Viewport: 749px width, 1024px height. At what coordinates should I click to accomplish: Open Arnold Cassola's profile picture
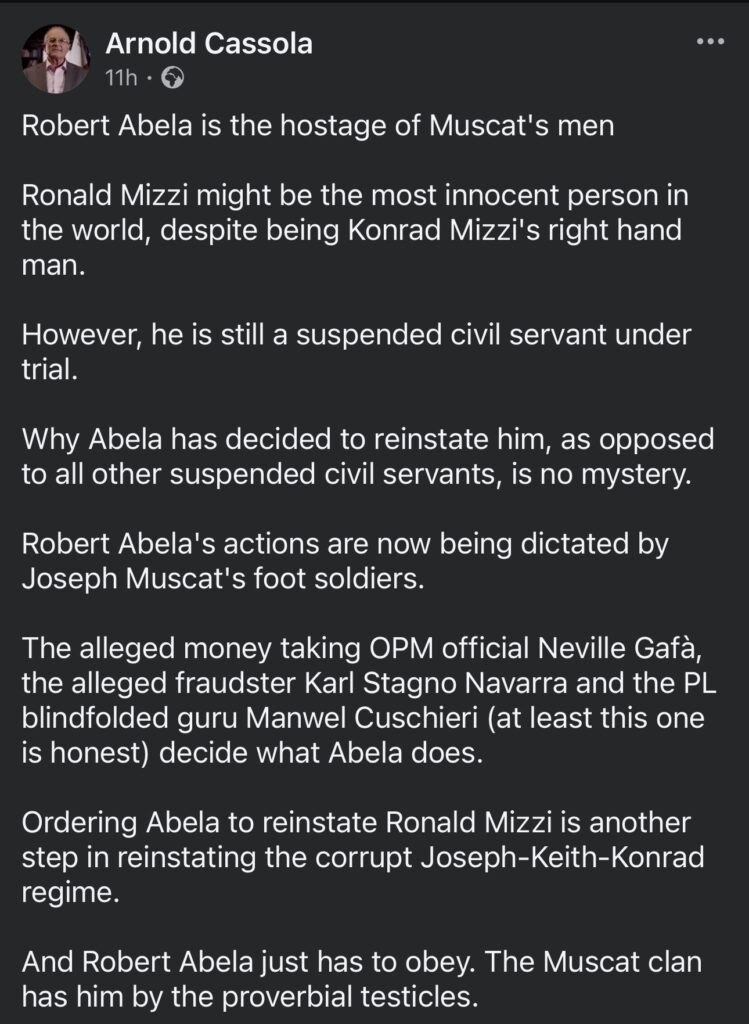[56, 59]
